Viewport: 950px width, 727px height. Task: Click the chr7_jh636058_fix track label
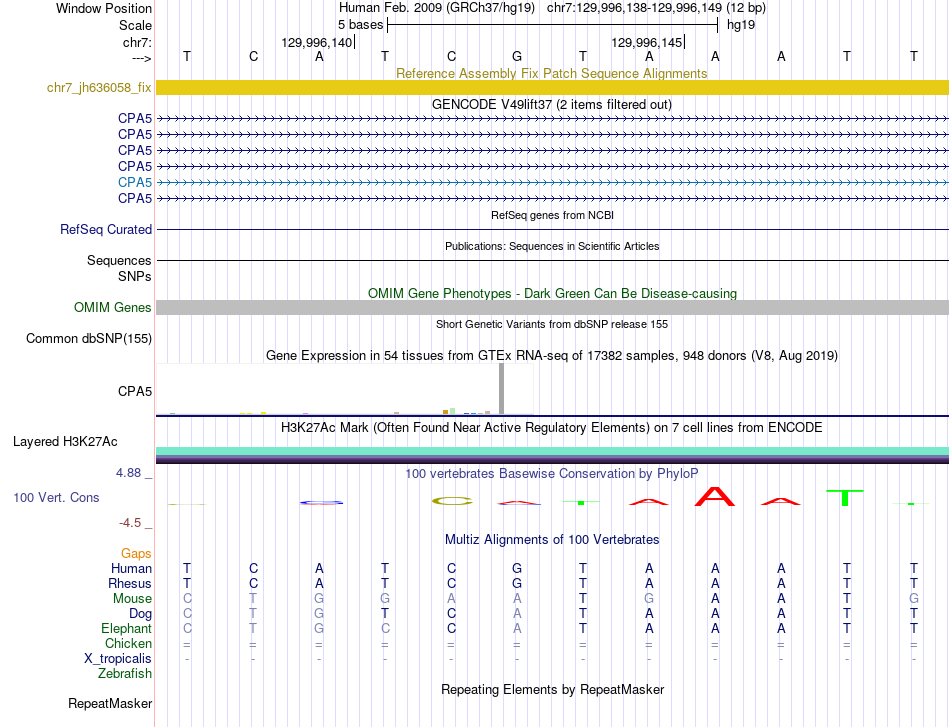pos(99,87)
